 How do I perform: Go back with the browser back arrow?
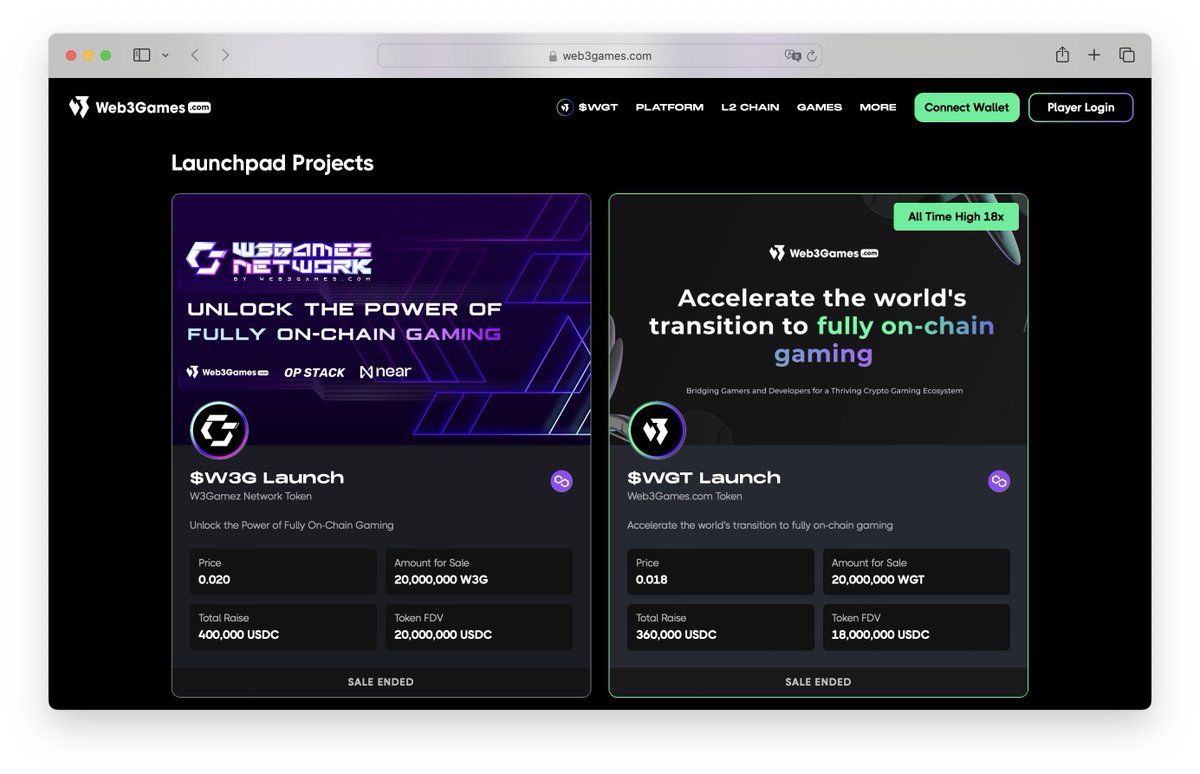click(194, 55)
